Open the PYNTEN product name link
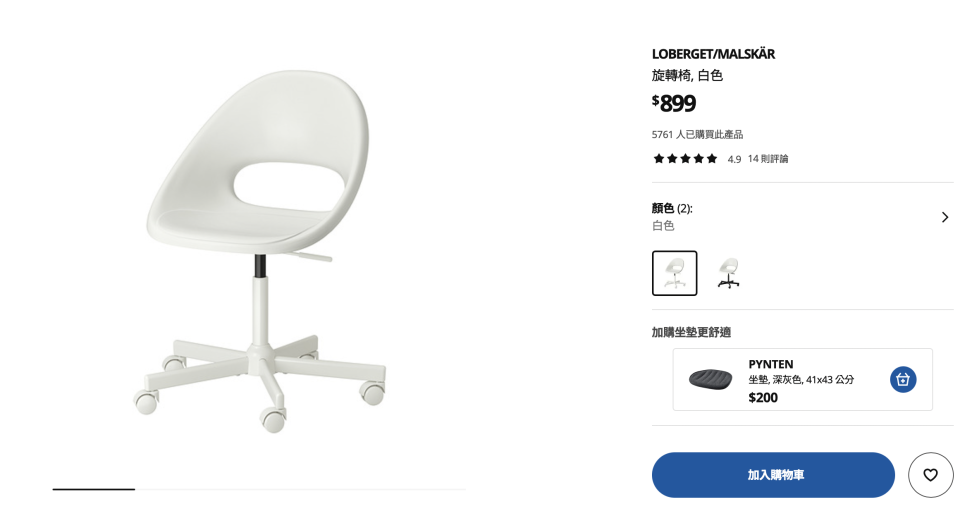The height and width of the screenshot is (511, 960). click(x=770, y=364)
